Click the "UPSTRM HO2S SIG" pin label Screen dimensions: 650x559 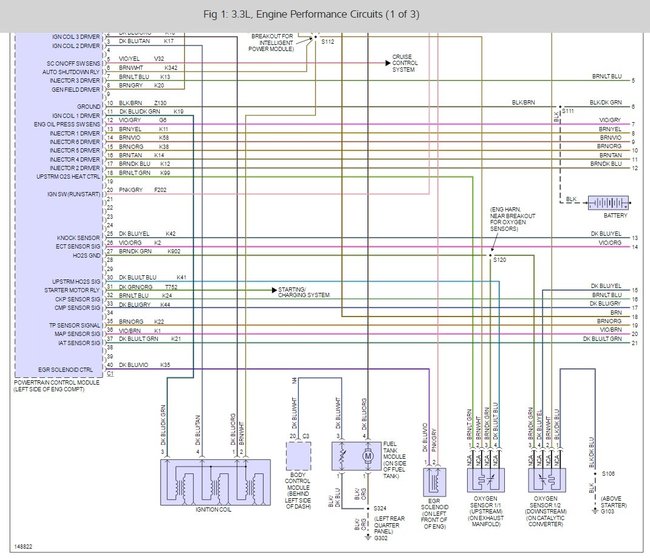(x=76, y=282)
